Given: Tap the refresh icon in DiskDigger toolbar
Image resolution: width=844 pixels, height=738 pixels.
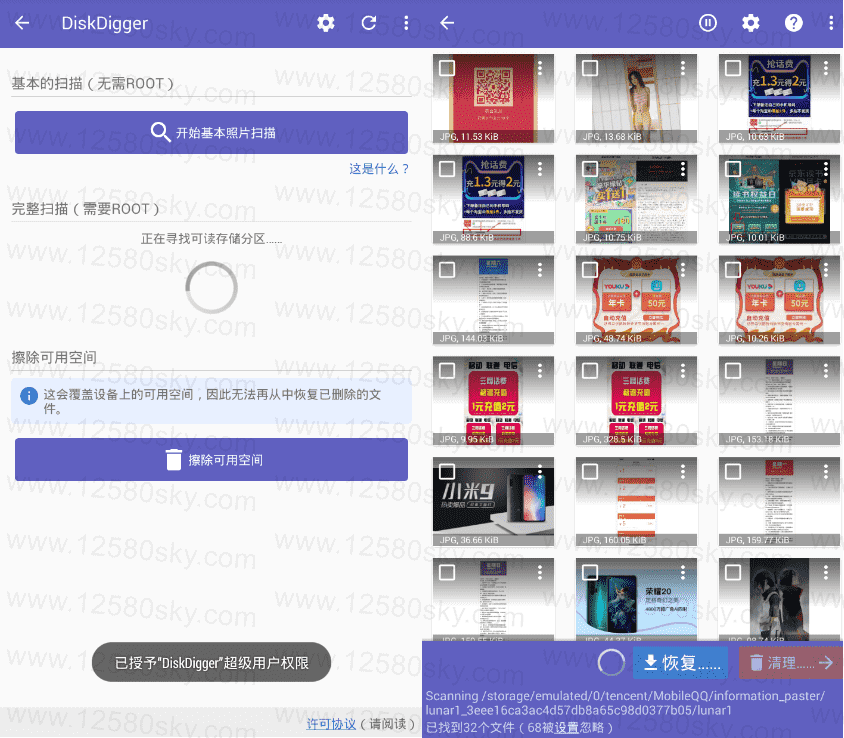Looking at the screenshot, I should pyautogui.click(x=369, y=23).
